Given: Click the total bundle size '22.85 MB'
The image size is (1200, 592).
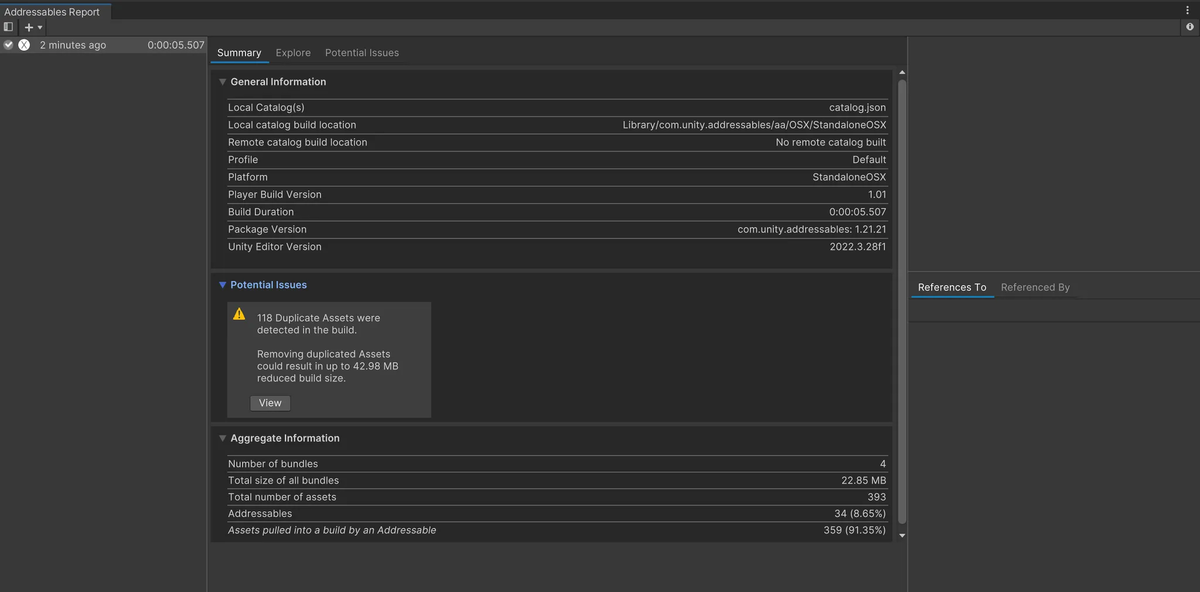Looking at the screenshot, I should click(863, 480).
